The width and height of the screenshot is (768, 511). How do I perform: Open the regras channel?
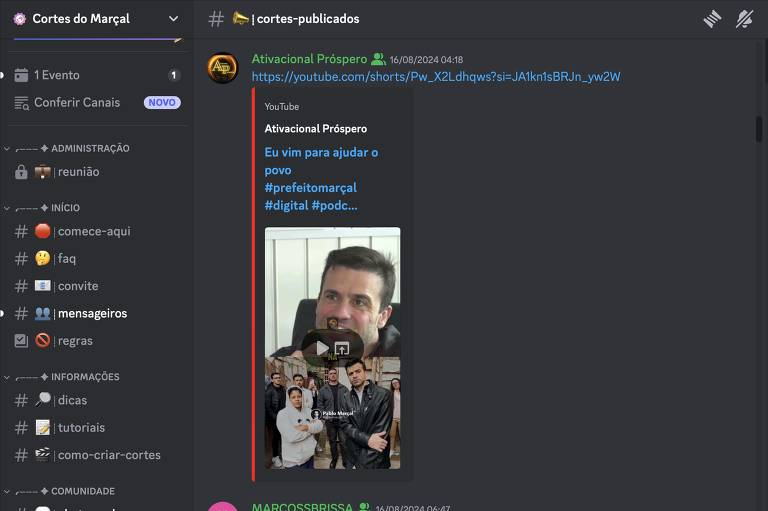96,341
